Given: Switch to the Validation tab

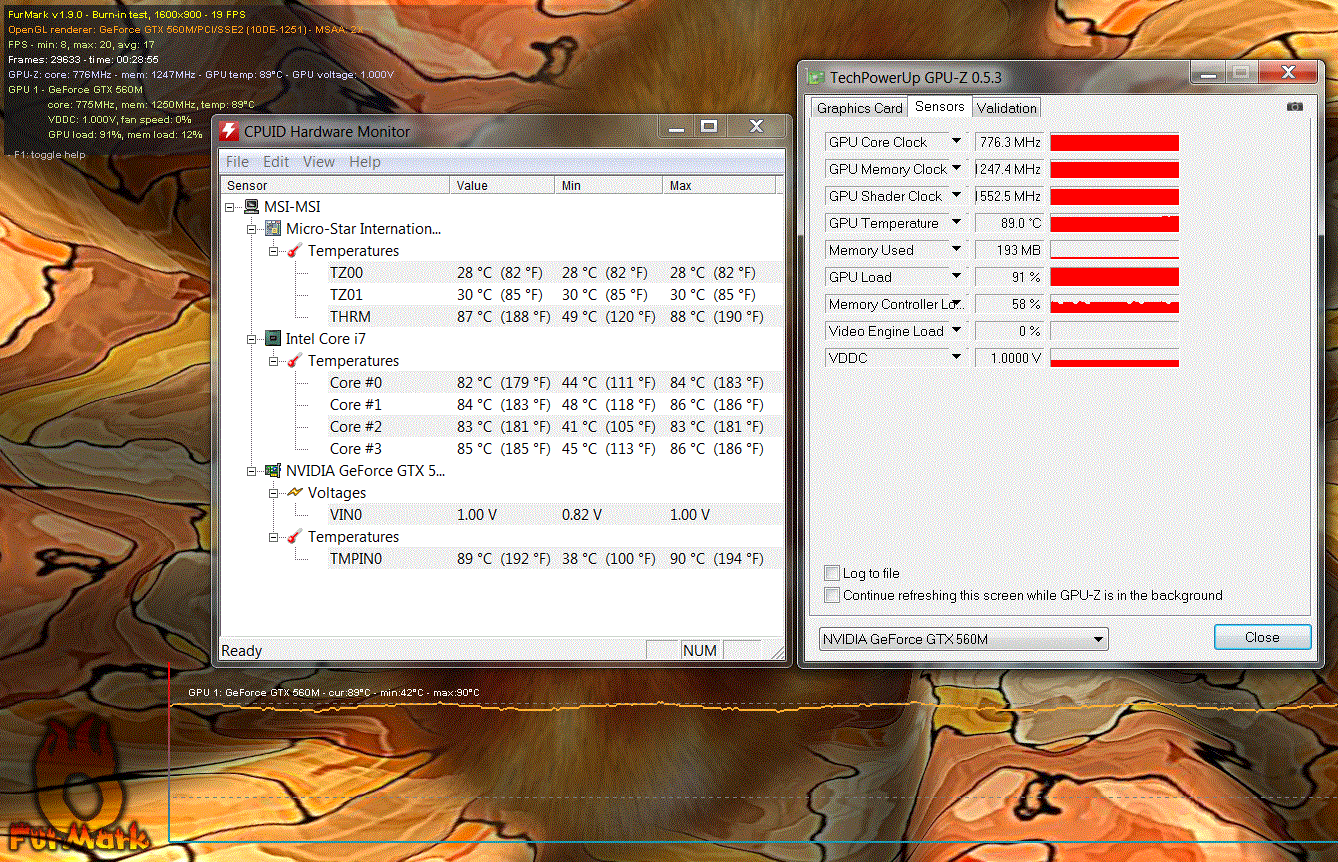Looking at the screenshot, I should (1007, 108).
